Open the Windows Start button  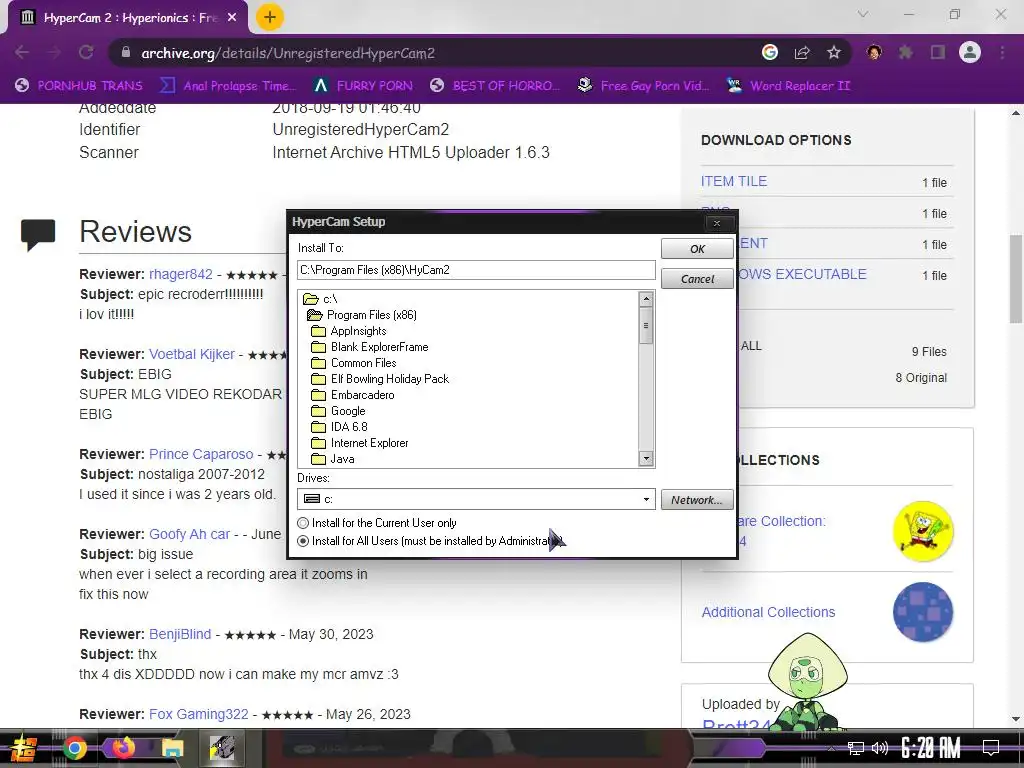tap(23, 748)
